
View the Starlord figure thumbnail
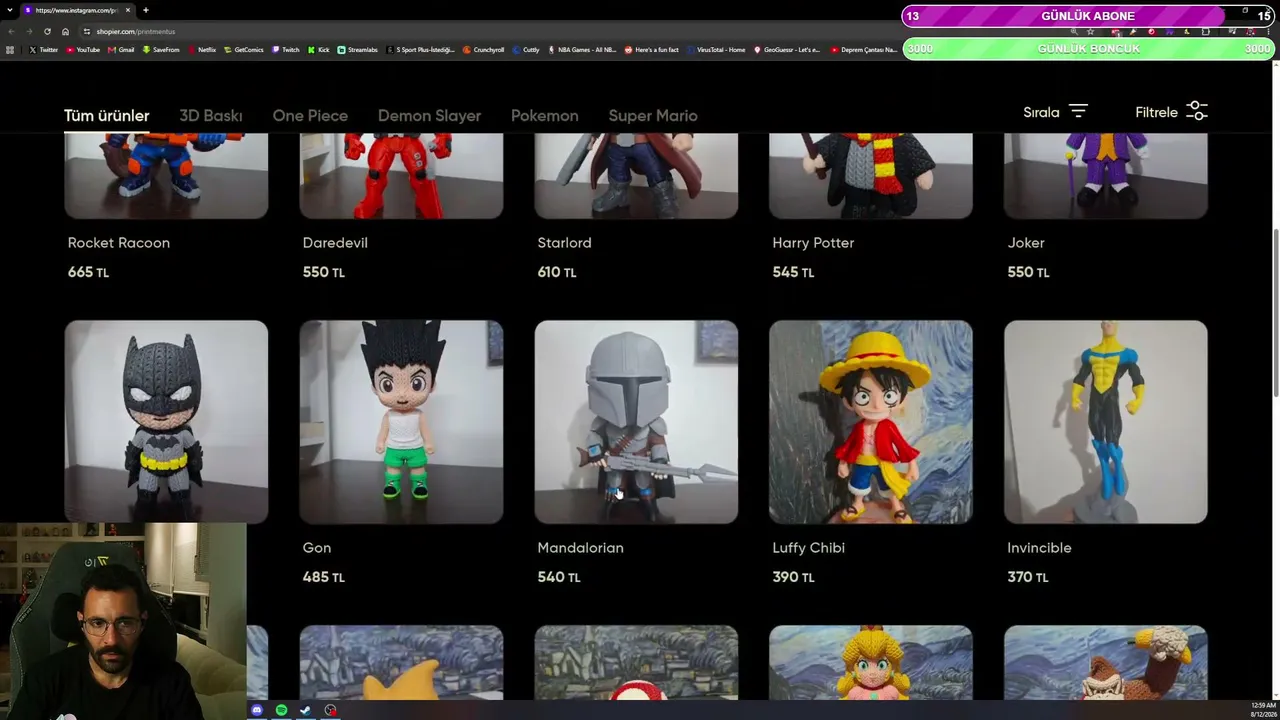click(636, 176)
